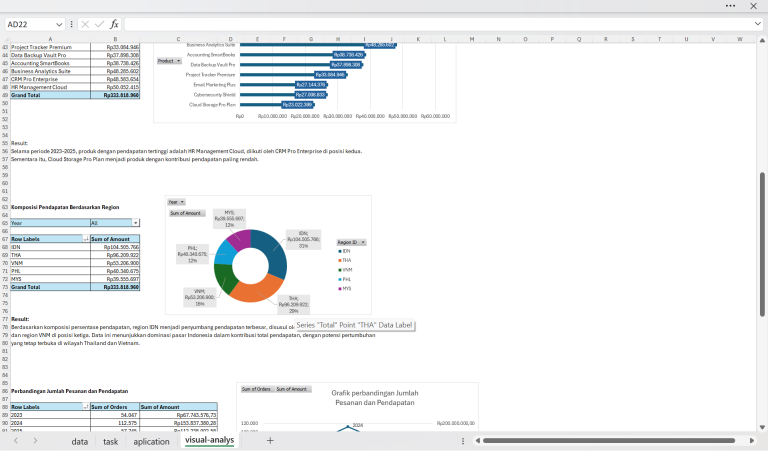
Task: Click the Enter checkmark icon in formula bar
Action: coord(98,23)
